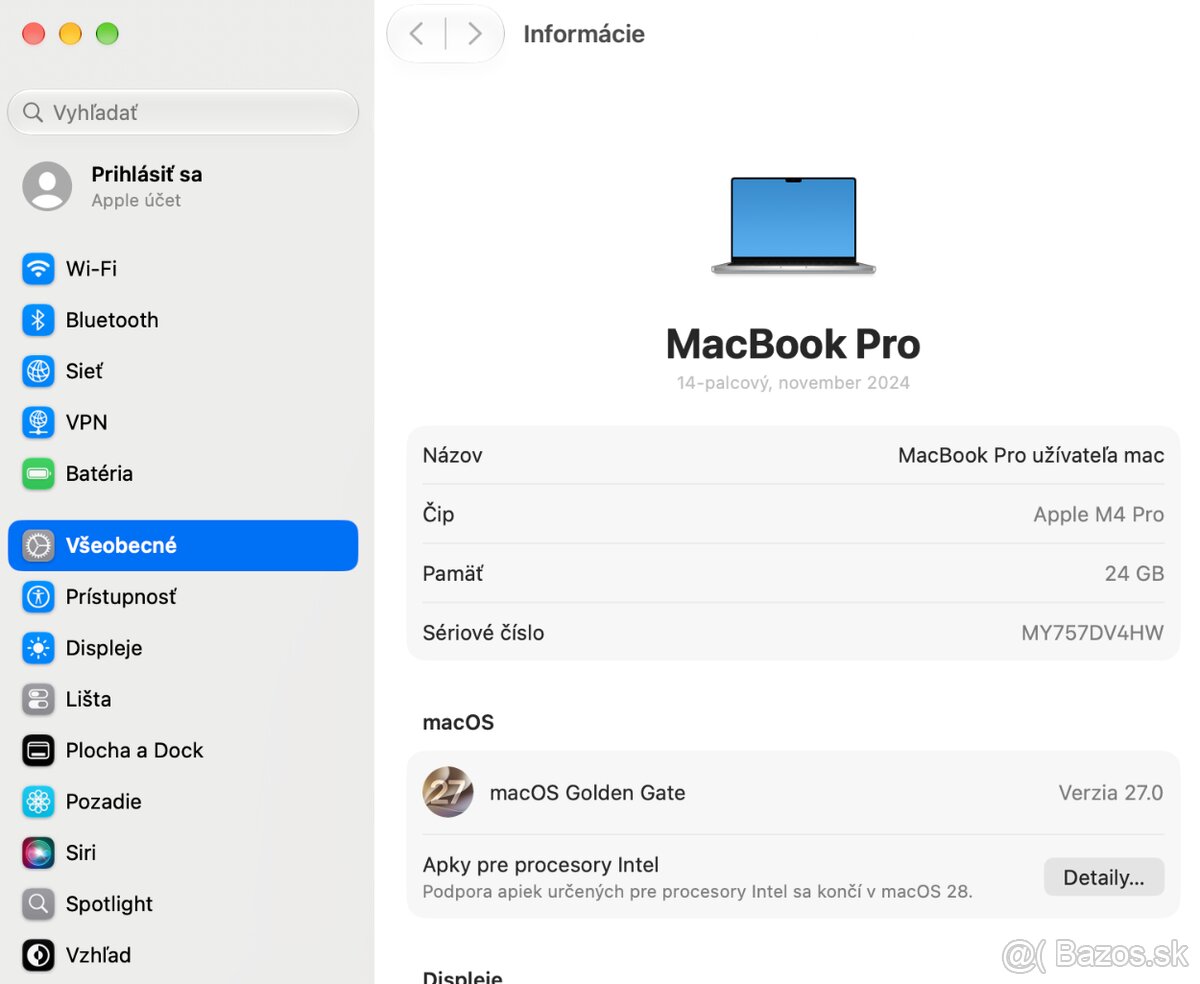The image size is (1200, 984).
Task: Click the 'Názov' row label
Action: click(x=452, y=455)
